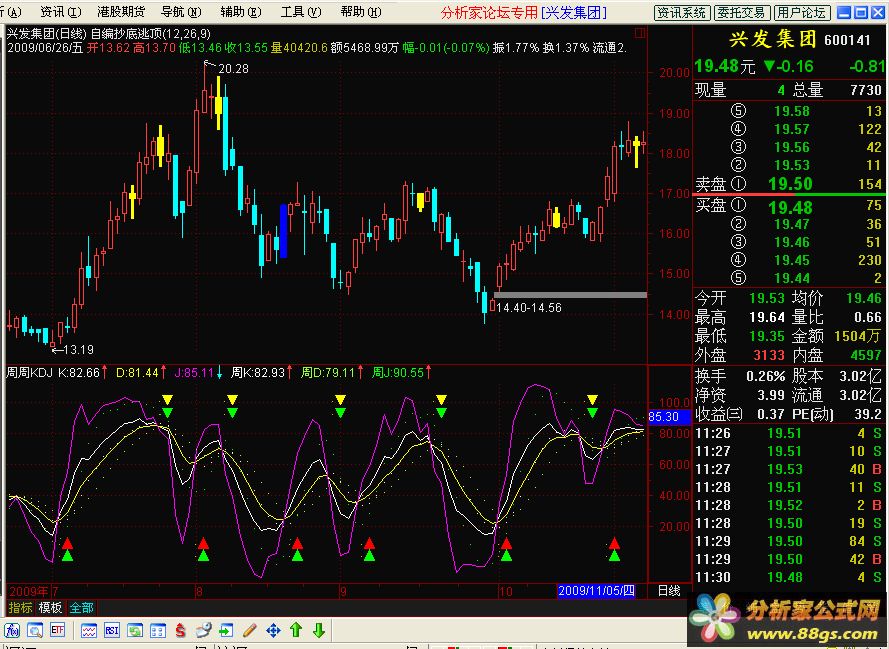
Task: Select buy level ④ price 19.45
Action: (x=791, y=260)
